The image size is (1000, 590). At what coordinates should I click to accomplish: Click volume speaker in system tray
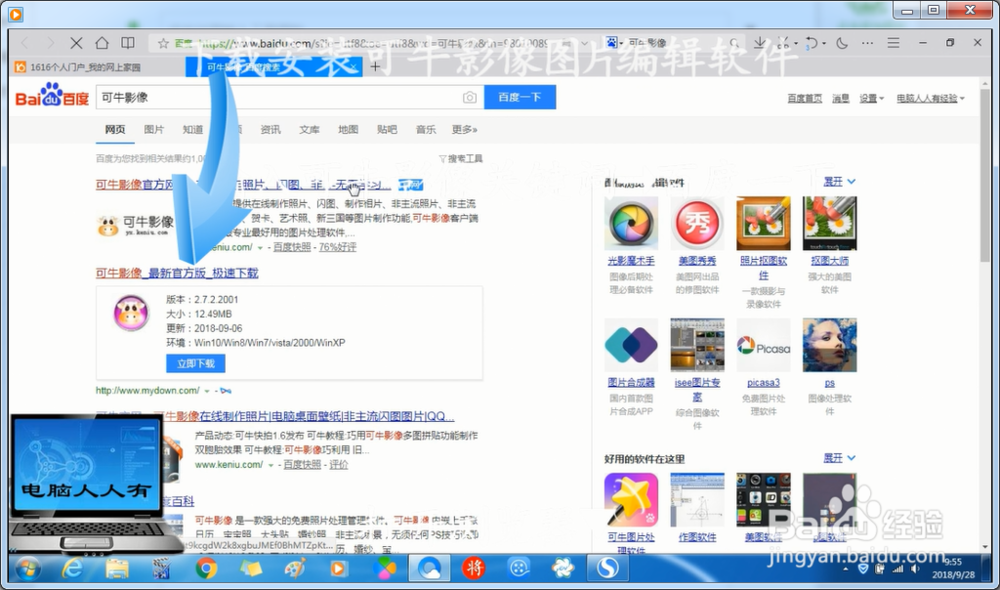click(915, 569)
